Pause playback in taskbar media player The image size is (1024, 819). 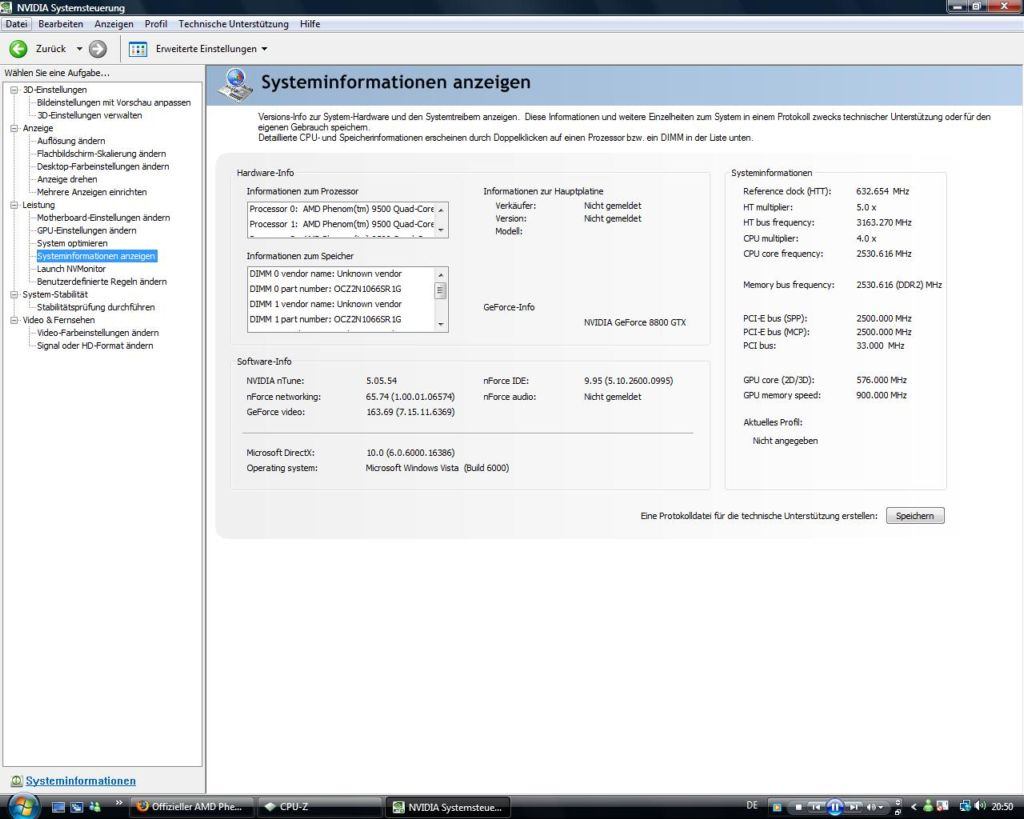[x=835, y=808]
